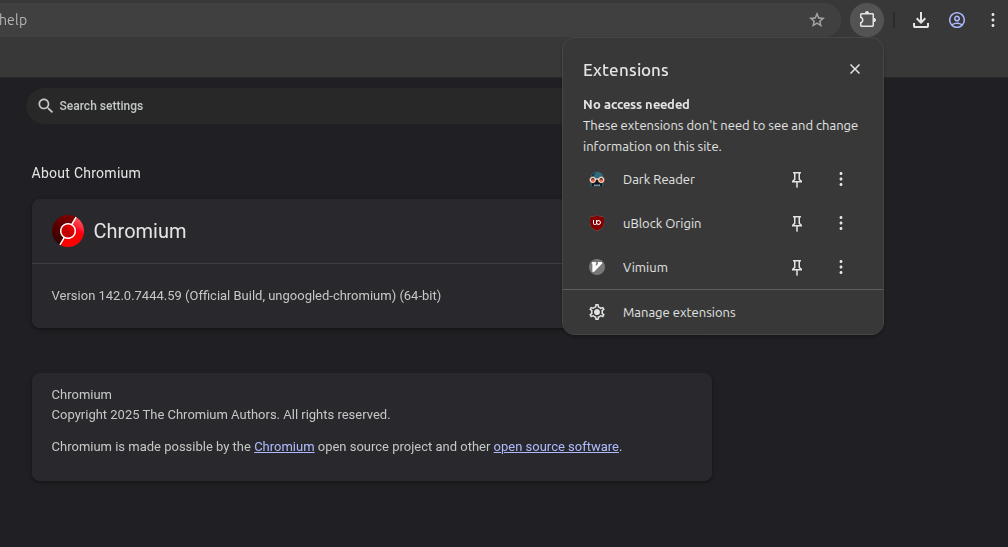Screen dimensions: 1008x547
Task: Open the Chromium three-dot main menu
Action: pos(993,21)
